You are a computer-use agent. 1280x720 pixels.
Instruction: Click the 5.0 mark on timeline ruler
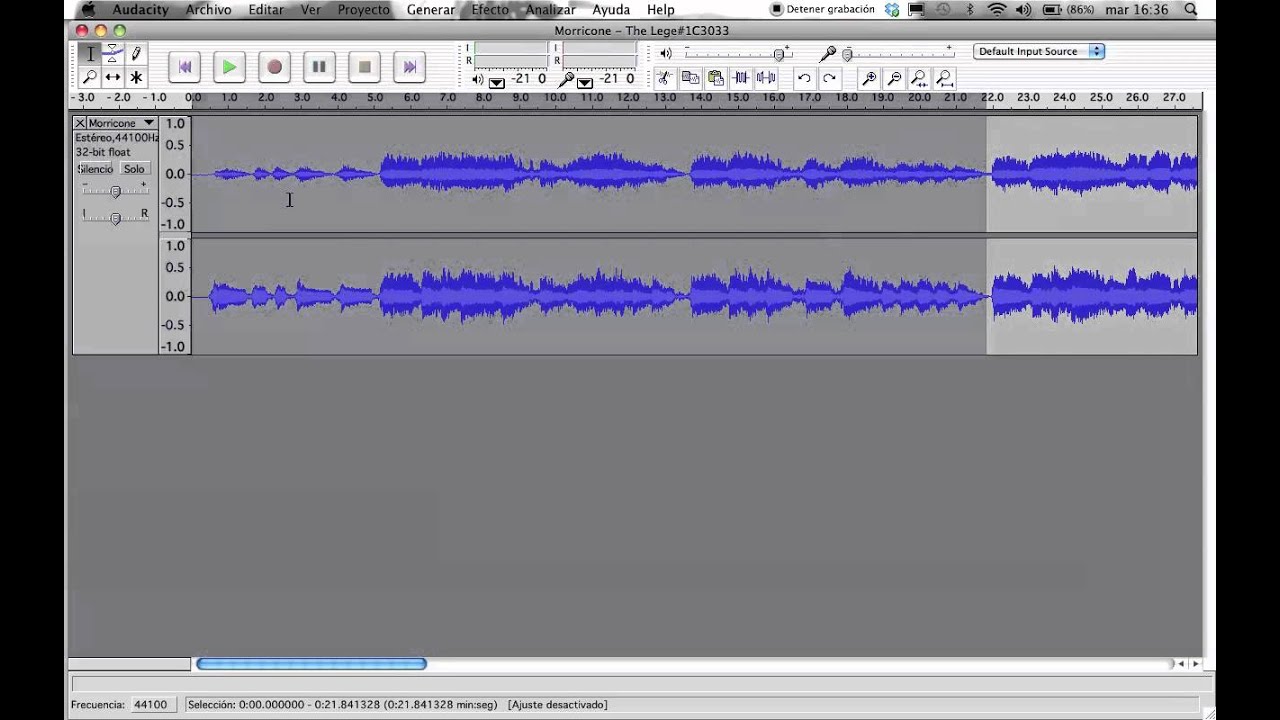pos(375,98)
